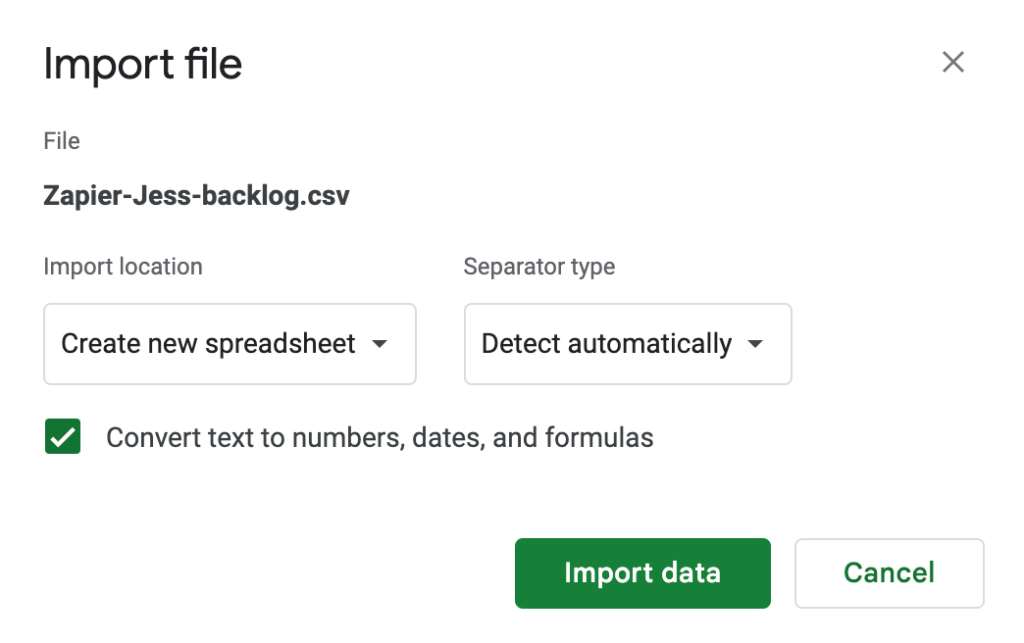
Task: Click the Import file dialog title
Action: pos(142,65)
